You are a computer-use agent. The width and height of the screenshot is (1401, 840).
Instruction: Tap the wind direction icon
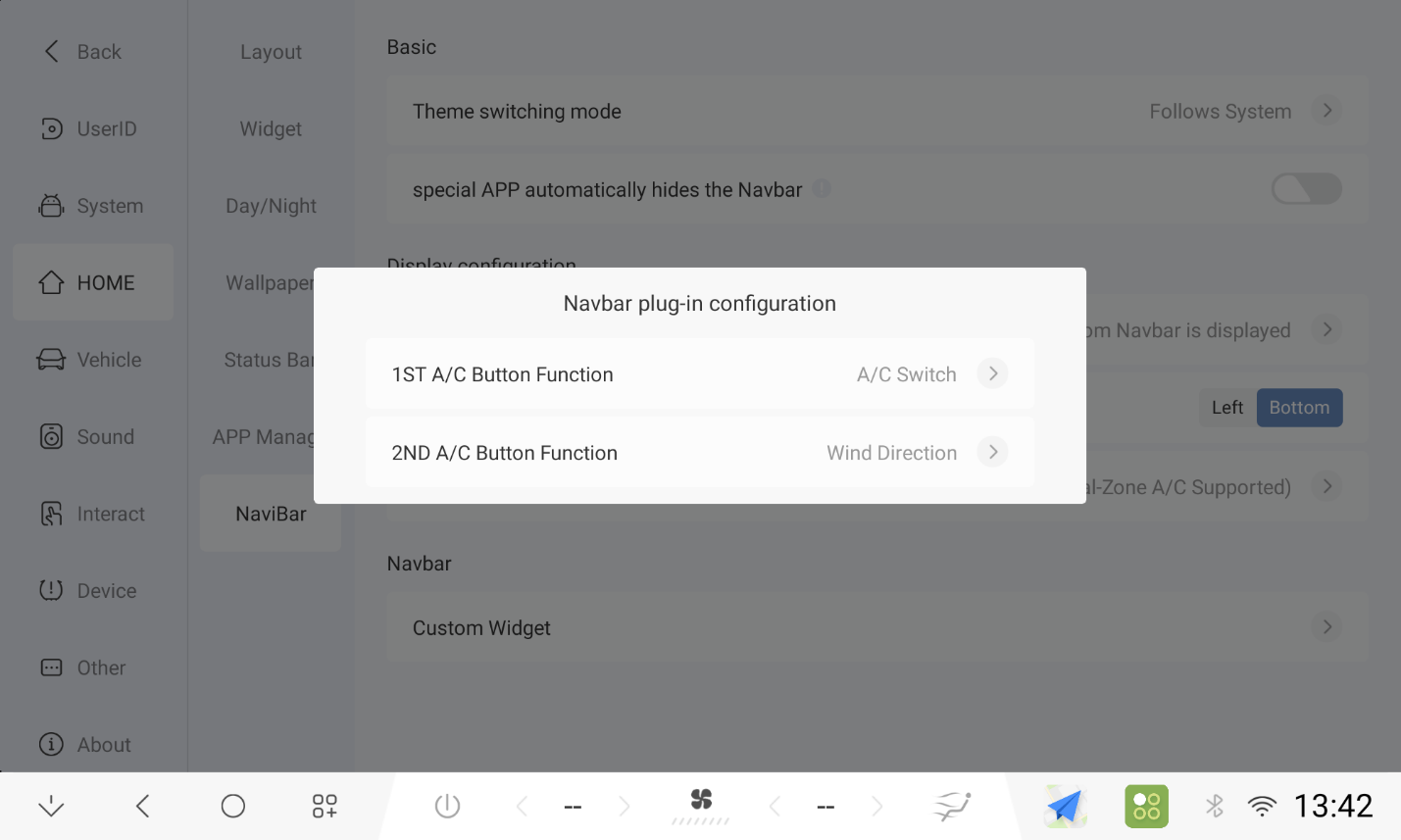point(951,806)
